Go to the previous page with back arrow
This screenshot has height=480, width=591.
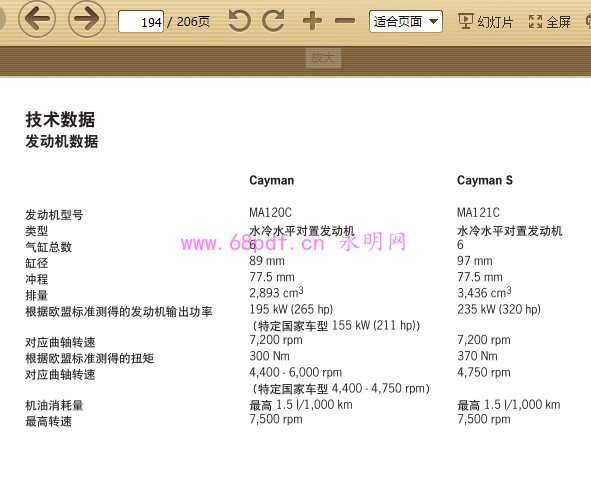pos(37,19)
